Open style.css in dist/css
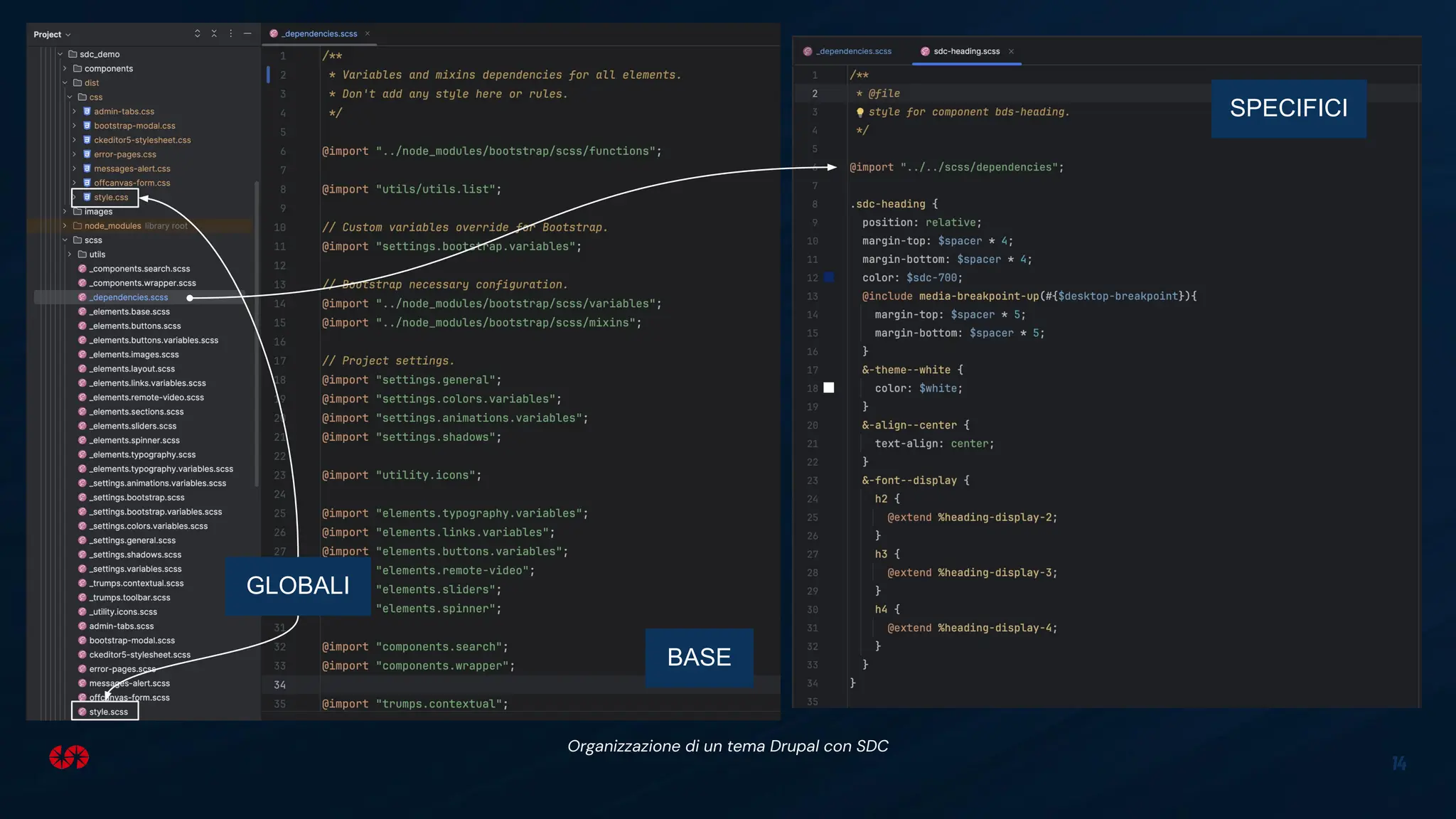Viewport: 1456px width, 819px height. click(111, 197)
